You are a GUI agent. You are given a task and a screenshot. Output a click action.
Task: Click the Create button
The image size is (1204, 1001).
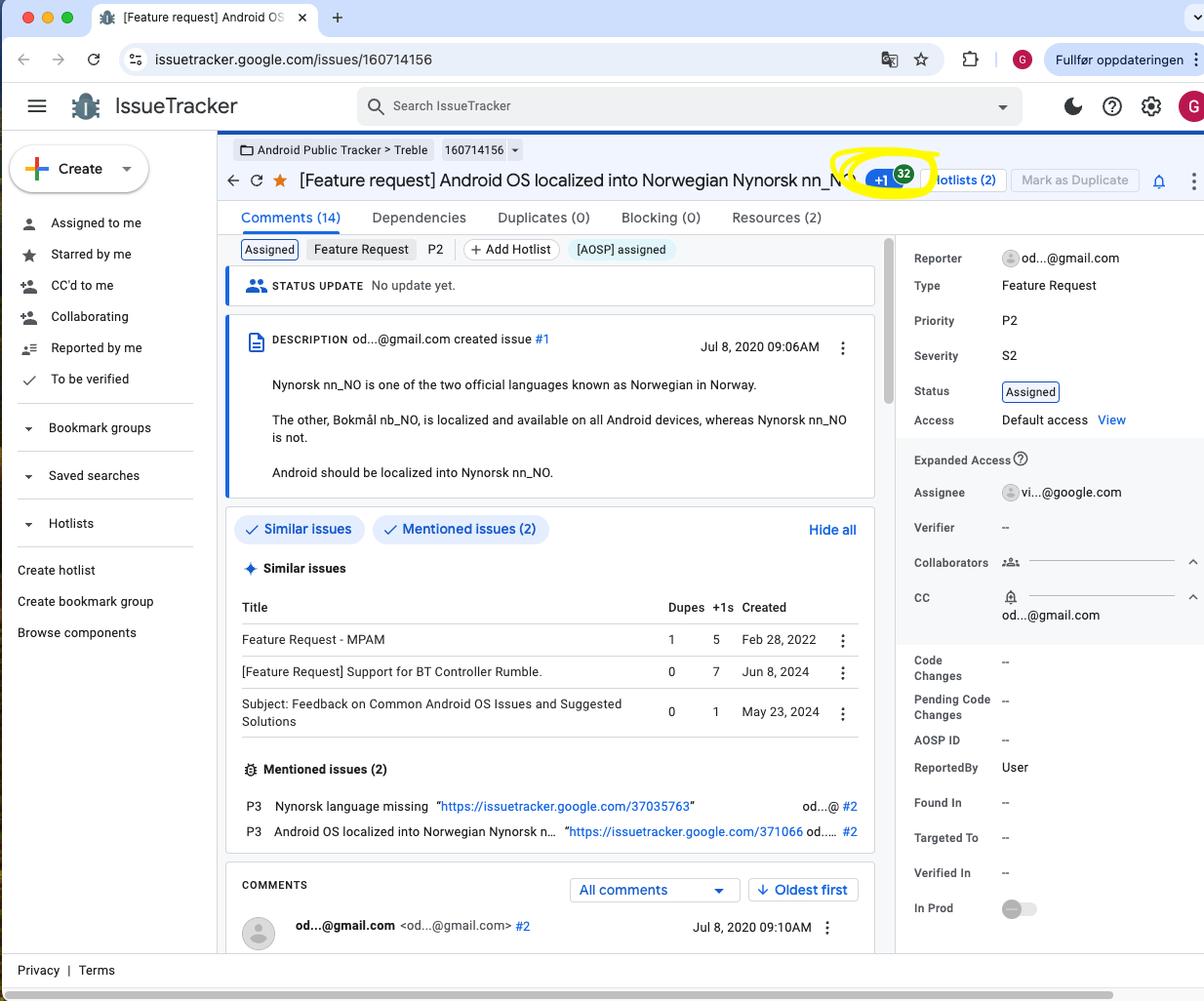pyautogui.click(x=80, y=169)
